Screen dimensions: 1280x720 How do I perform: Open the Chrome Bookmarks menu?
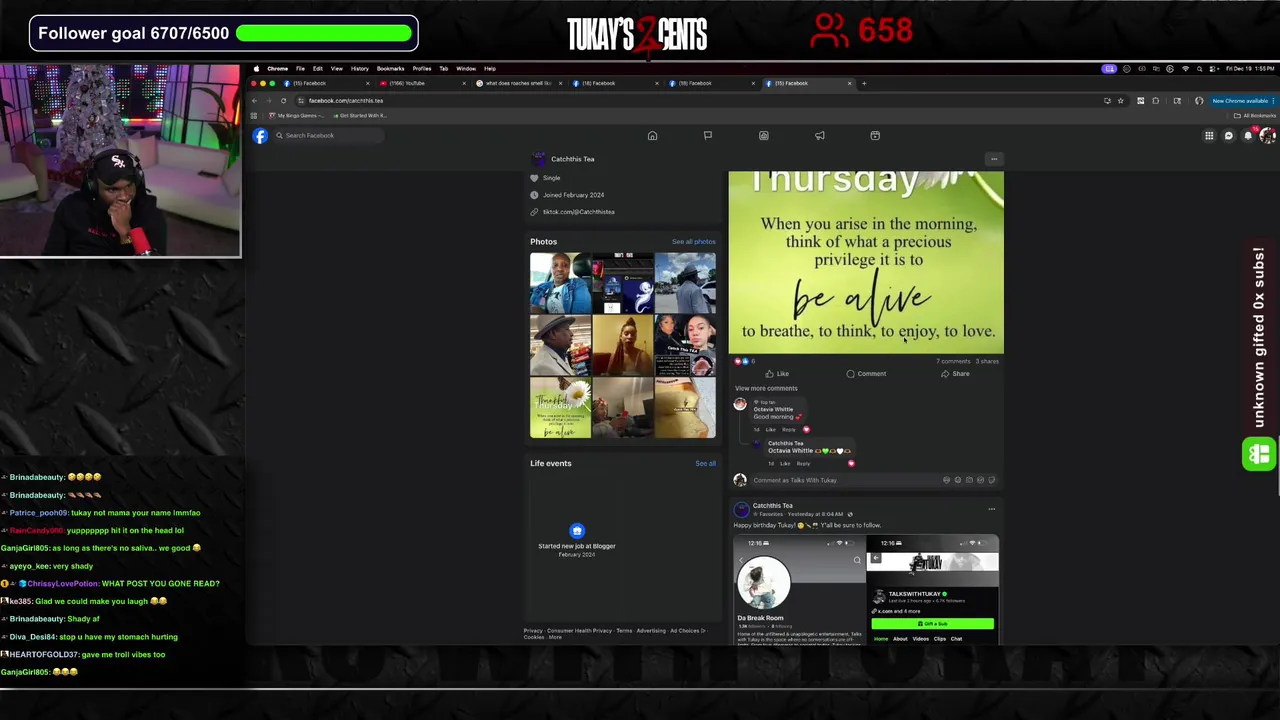point(390,69)
